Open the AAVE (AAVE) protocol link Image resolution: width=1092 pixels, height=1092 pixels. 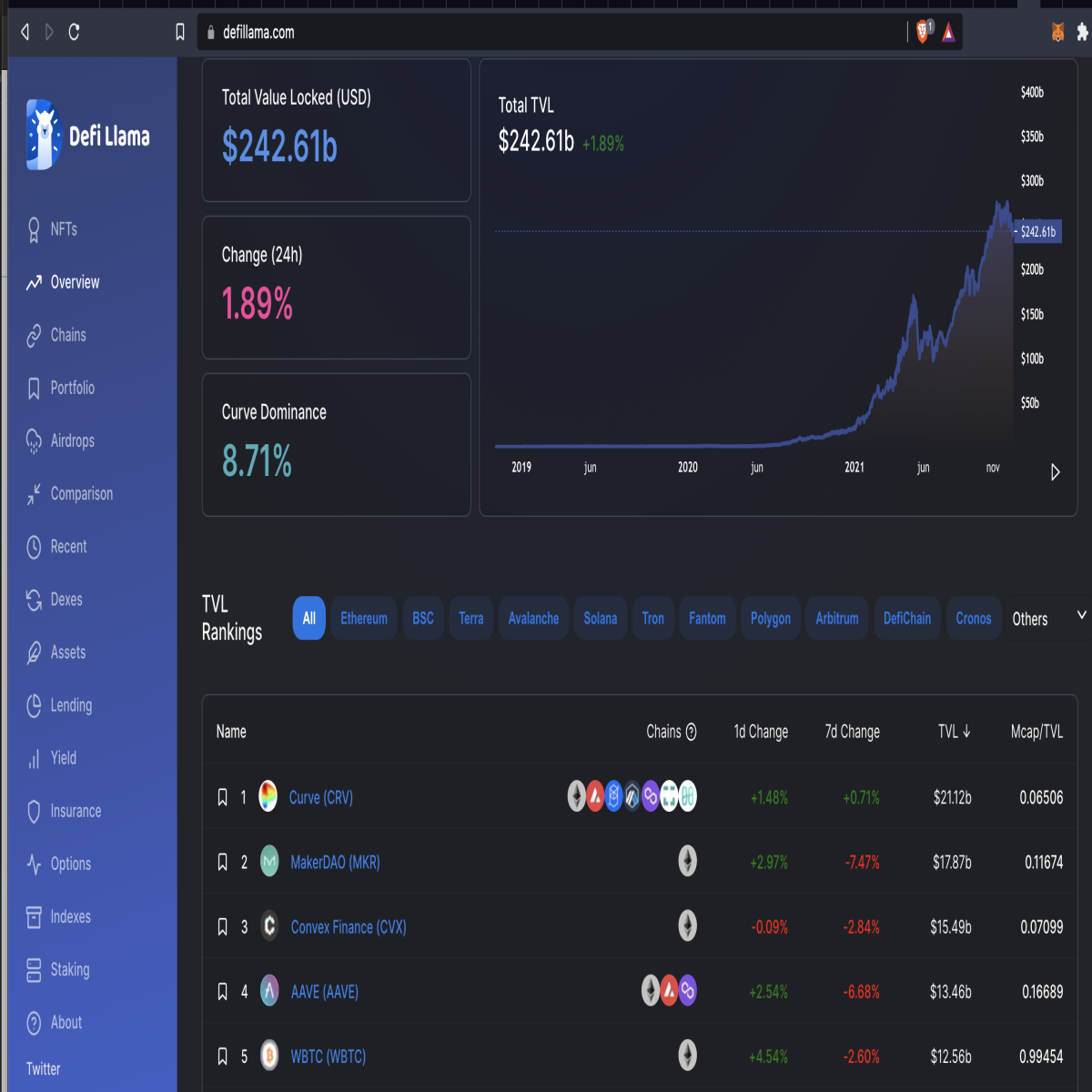click(x=325, y=991)
